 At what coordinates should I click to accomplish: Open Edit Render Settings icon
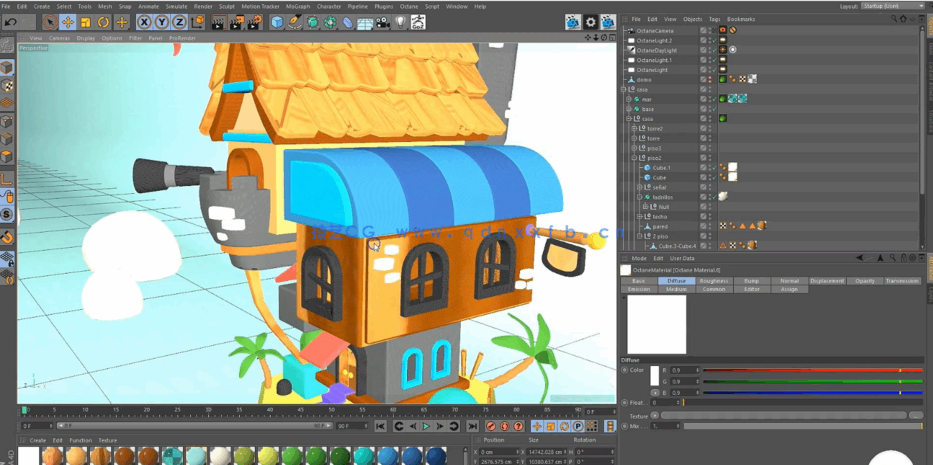coord(255,23)
